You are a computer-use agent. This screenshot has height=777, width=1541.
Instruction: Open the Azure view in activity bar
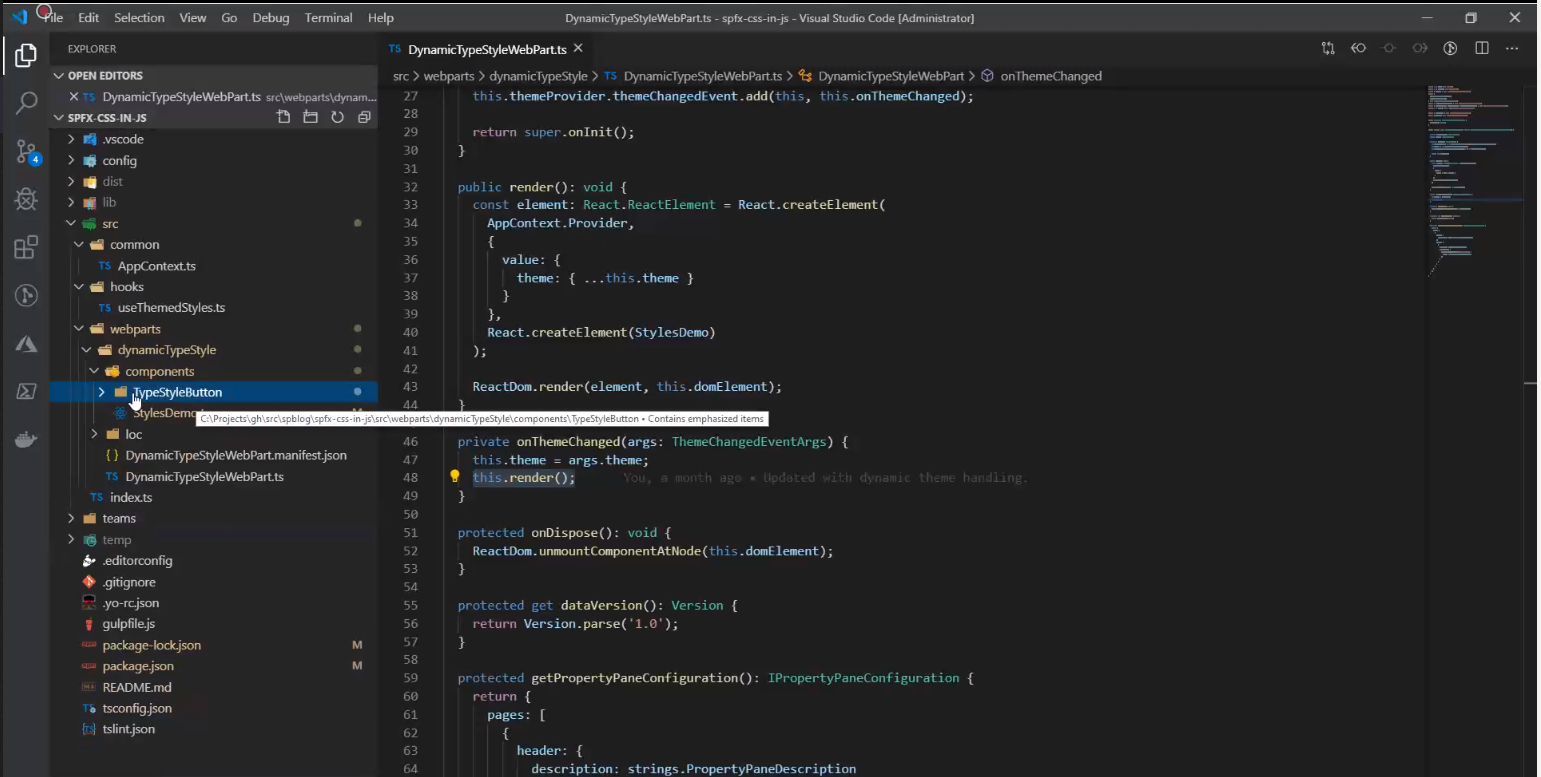27,344
